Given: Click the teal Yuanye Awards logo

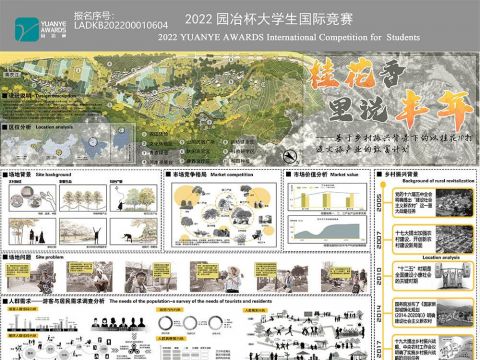Looking at the screenshot, I should pos(27,29).
